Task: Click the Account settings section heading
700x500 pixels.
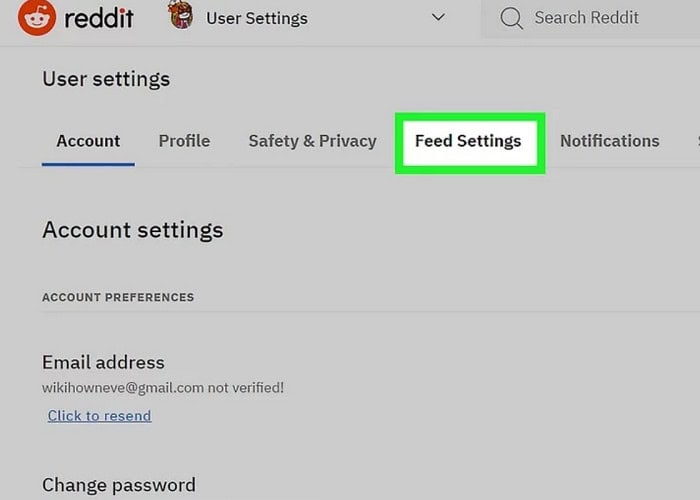Action: click(133, 230)
